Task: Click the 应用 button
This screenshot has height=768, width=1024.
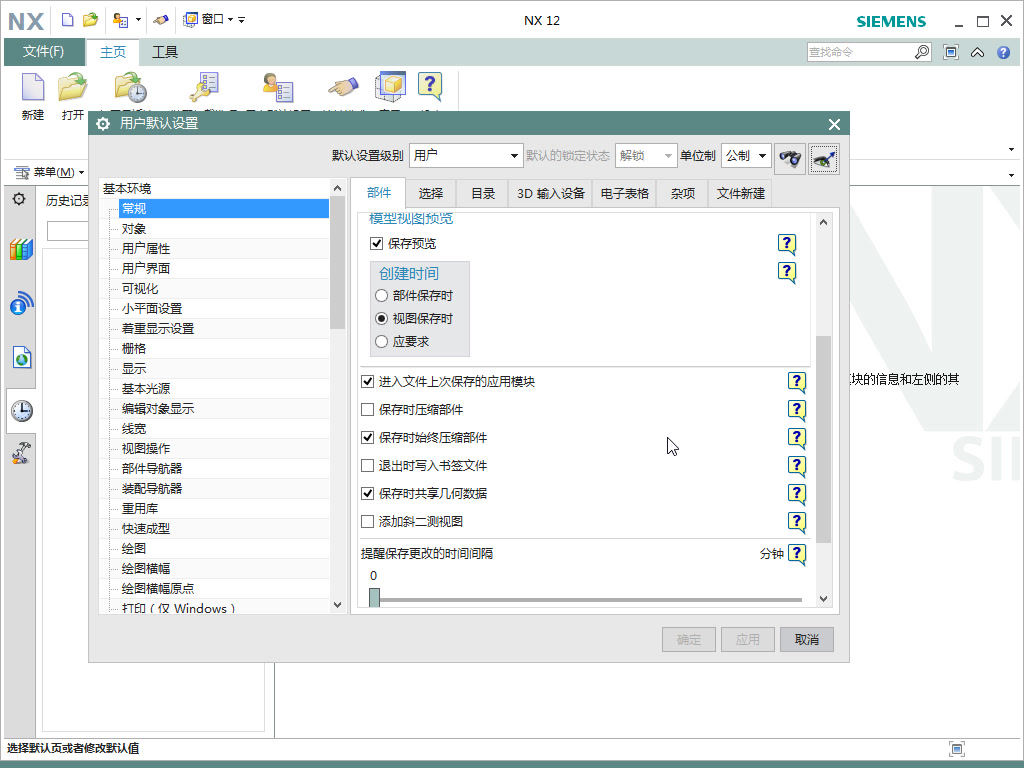Action: click(747, 639)
